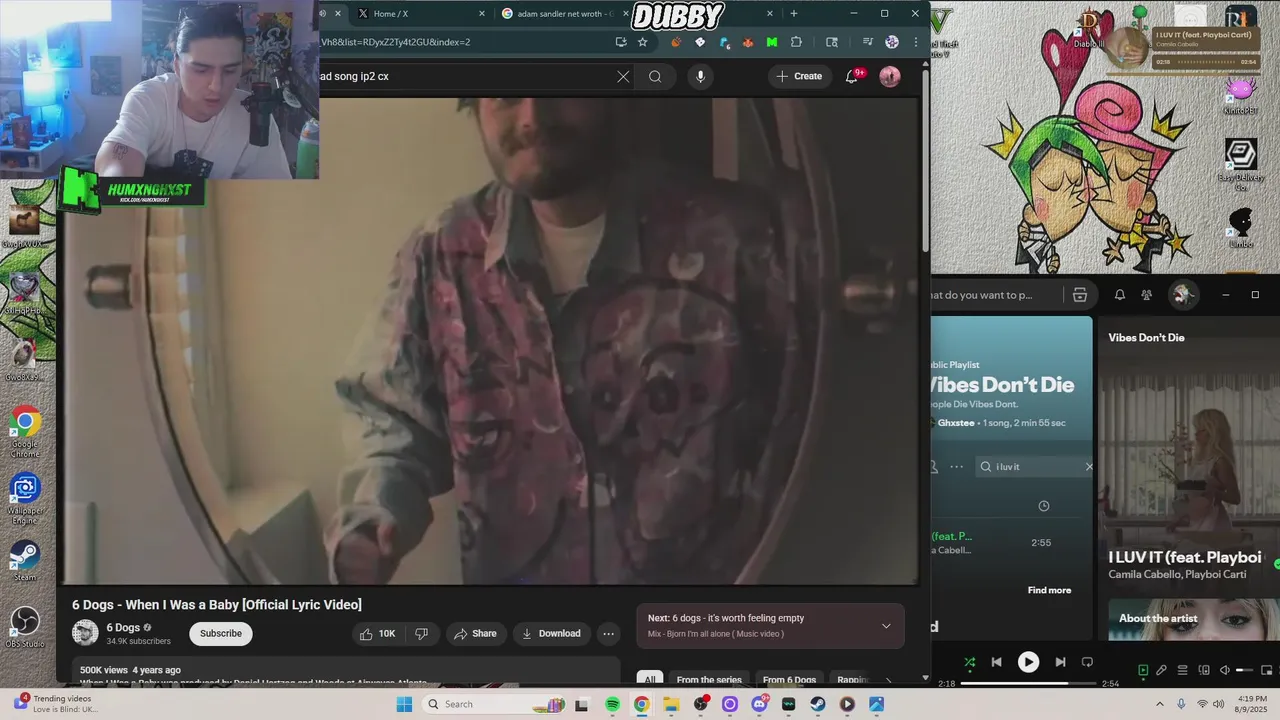Open Chrome profile avatar

[x=892, y=42]
